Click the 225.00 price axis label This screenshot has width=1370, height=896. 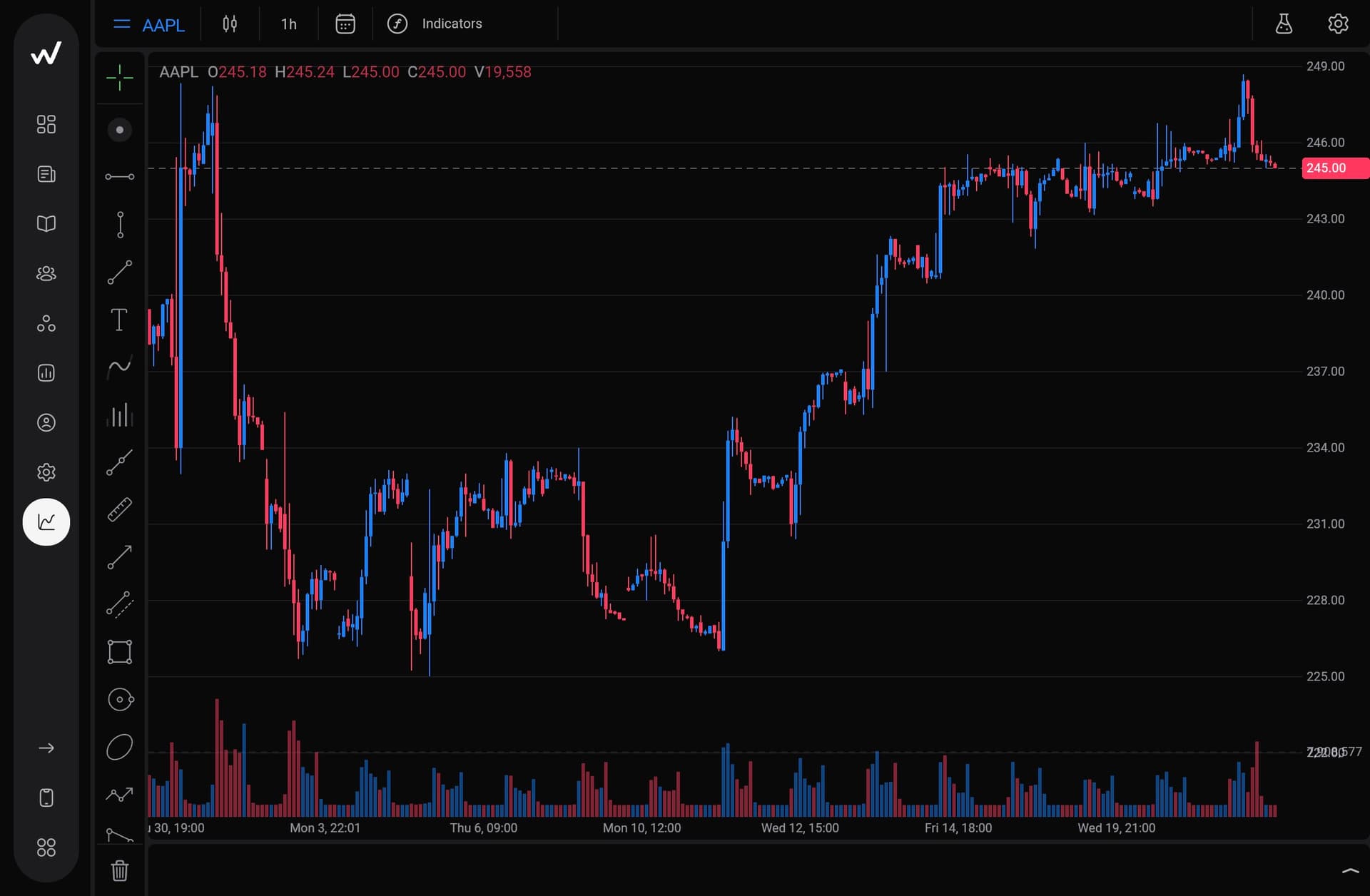(x=1325, y=677)
